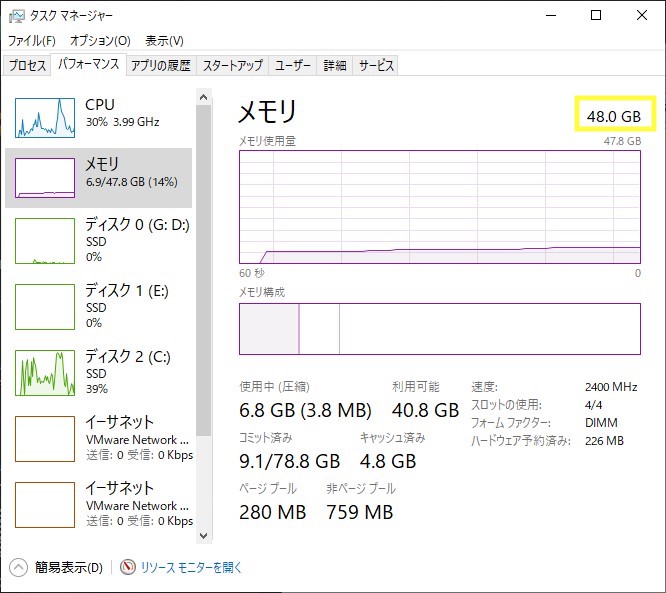Open the 表示(V) menu
This screenshot has width=666, height=593.
[164, 41]
